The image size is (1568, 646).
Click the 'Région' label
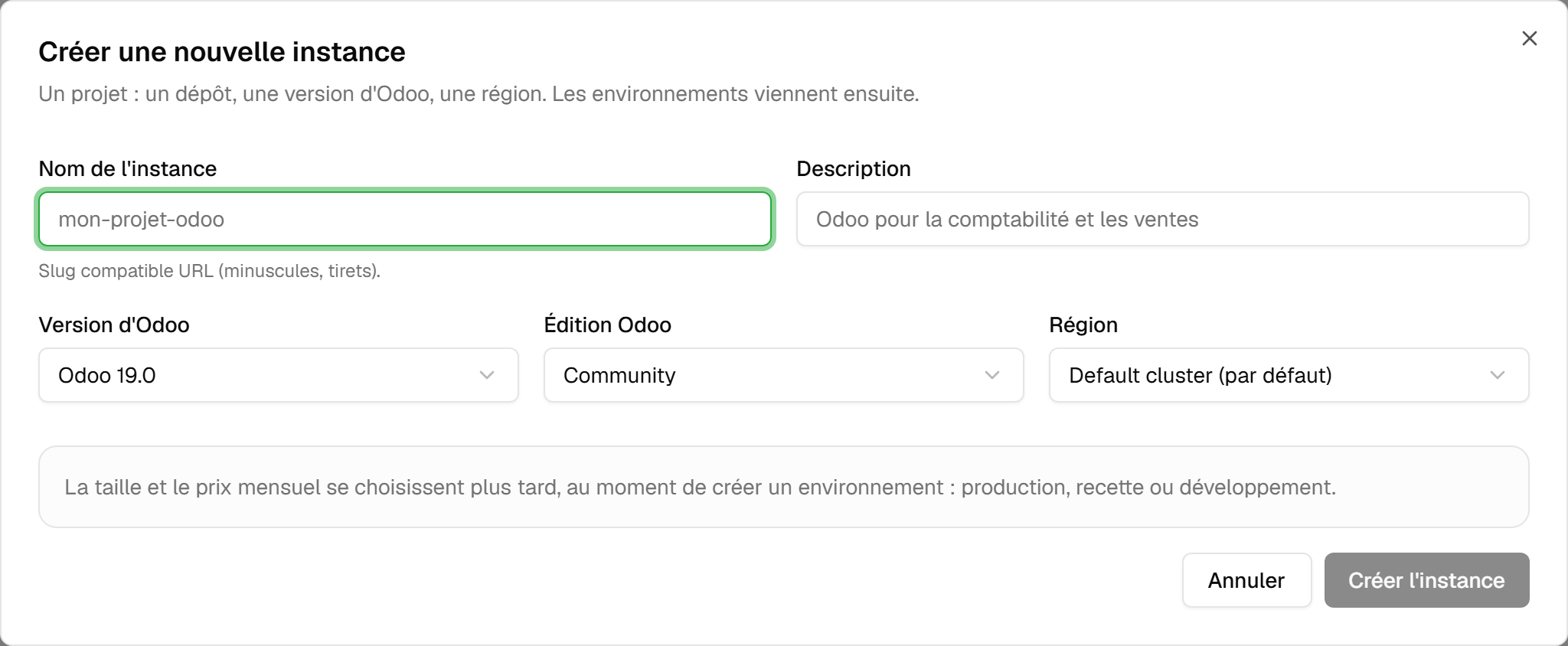point(1083,325)
